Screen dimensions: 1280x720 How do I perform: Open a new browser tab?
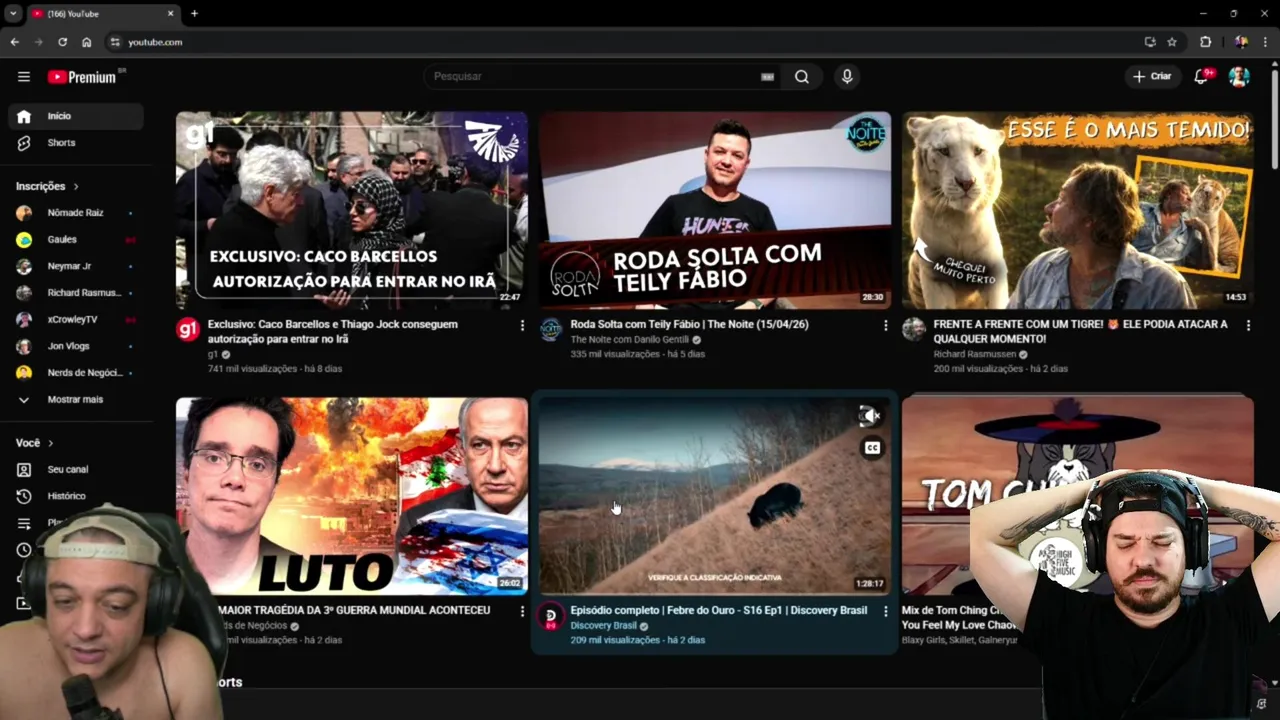pyautogui.click(x=194, y=13)
